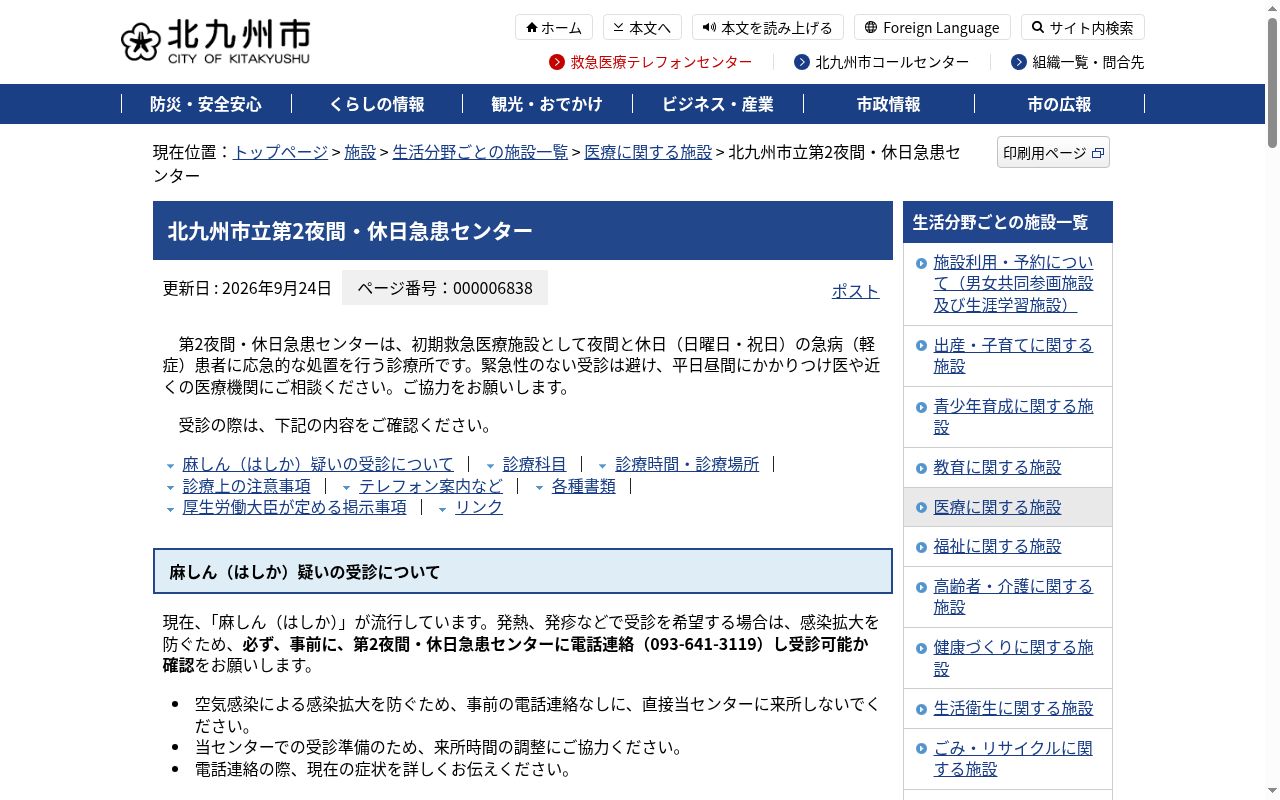Image resolution: width=1280 pixels, height=800 pixels.
Task: Open 教育に関する施設 sidebar link
Action: pyautogui.click(x=997, y=467)
